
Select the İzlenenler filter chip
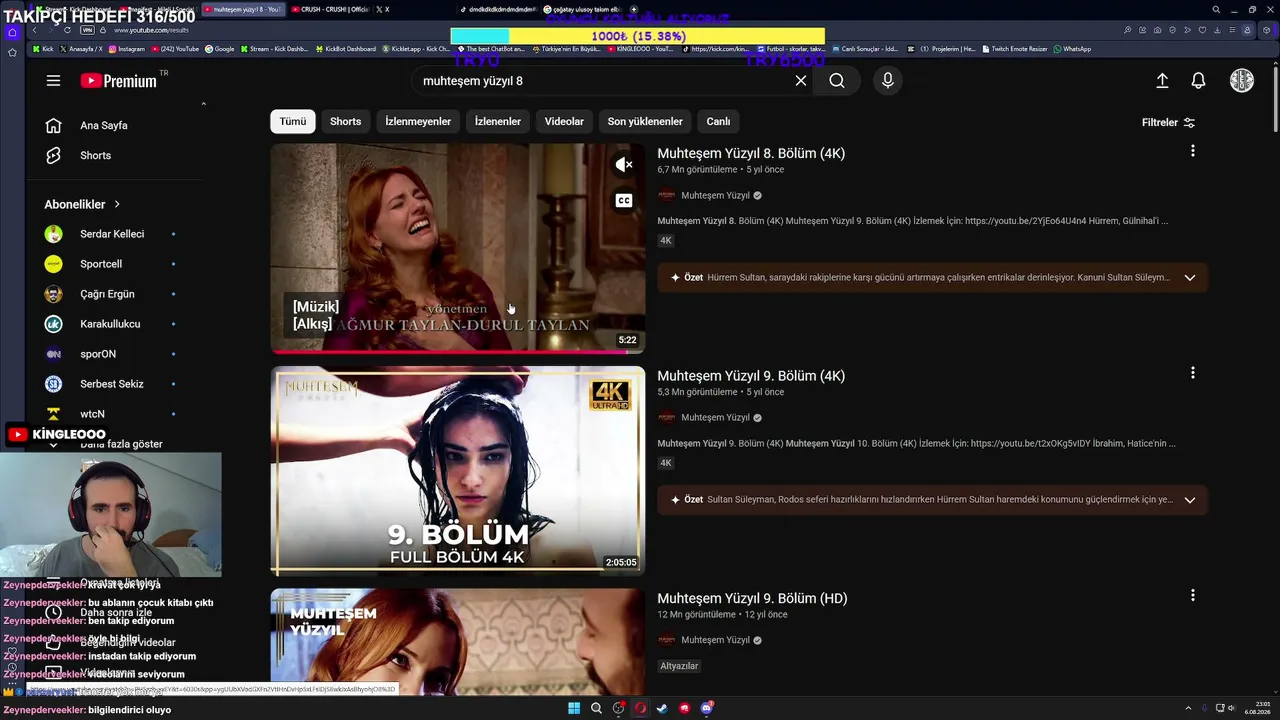point(498,122)
